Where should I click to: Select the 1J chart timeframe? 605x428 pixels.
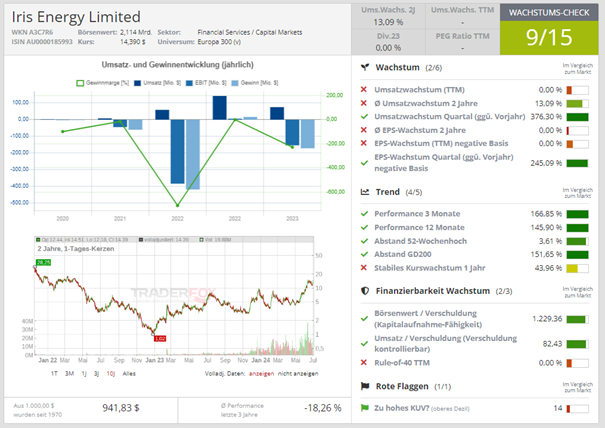tap(84, 374)
